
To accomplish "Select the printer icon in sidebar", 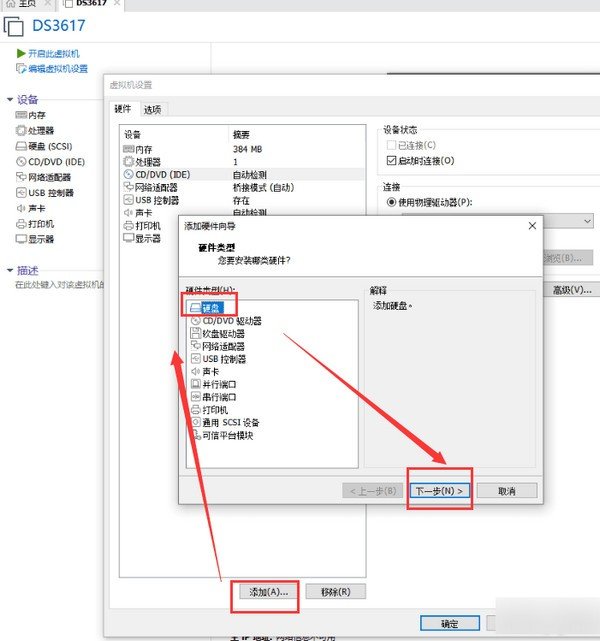I will [21, 224].
